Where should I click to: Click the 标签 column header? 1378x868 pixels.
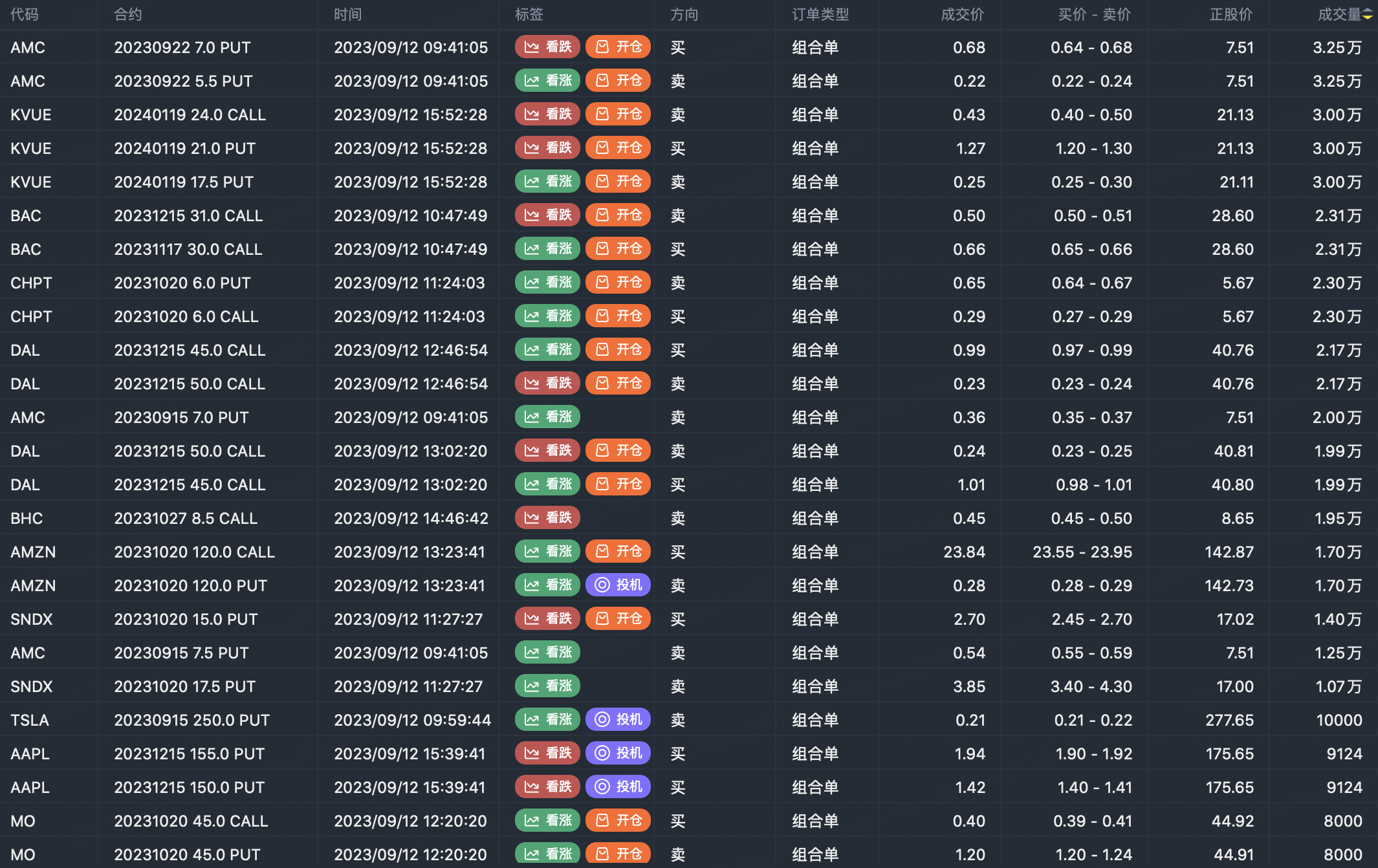[529, 15]
